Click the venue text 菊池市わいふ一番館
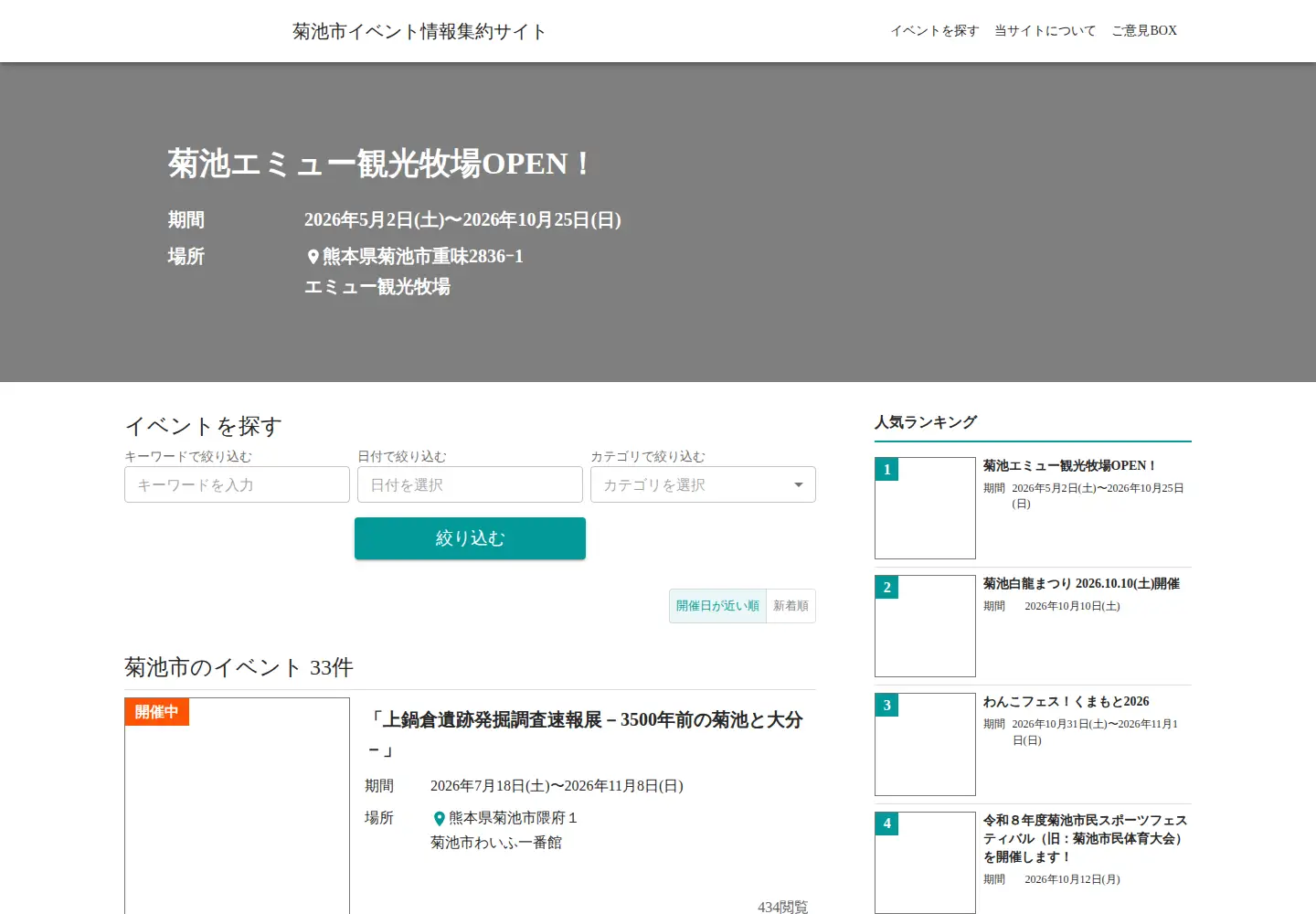1316x914 pixels. [x=496, y=843]
